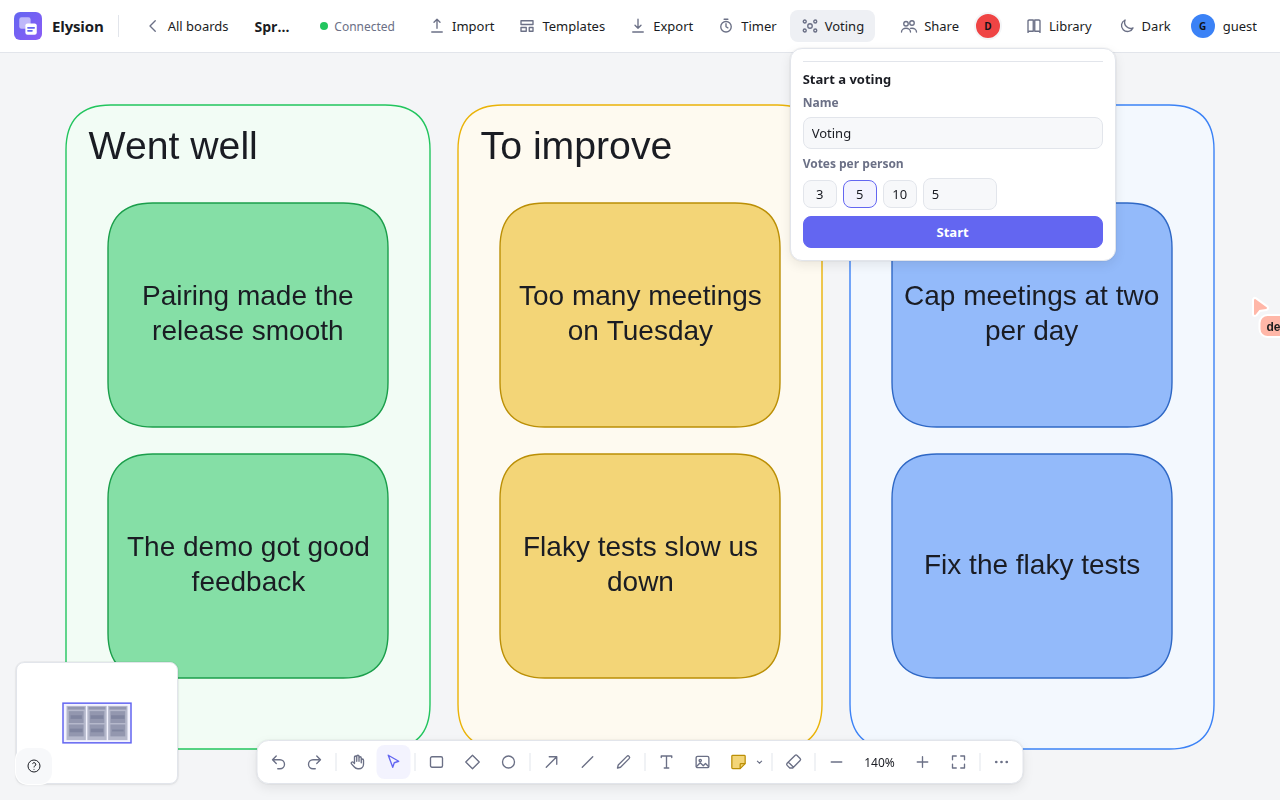The width and height of the screenshot is (1280, 800).
Task: Click the red D collaborator avatar
Action: click(x=988, y=26)
